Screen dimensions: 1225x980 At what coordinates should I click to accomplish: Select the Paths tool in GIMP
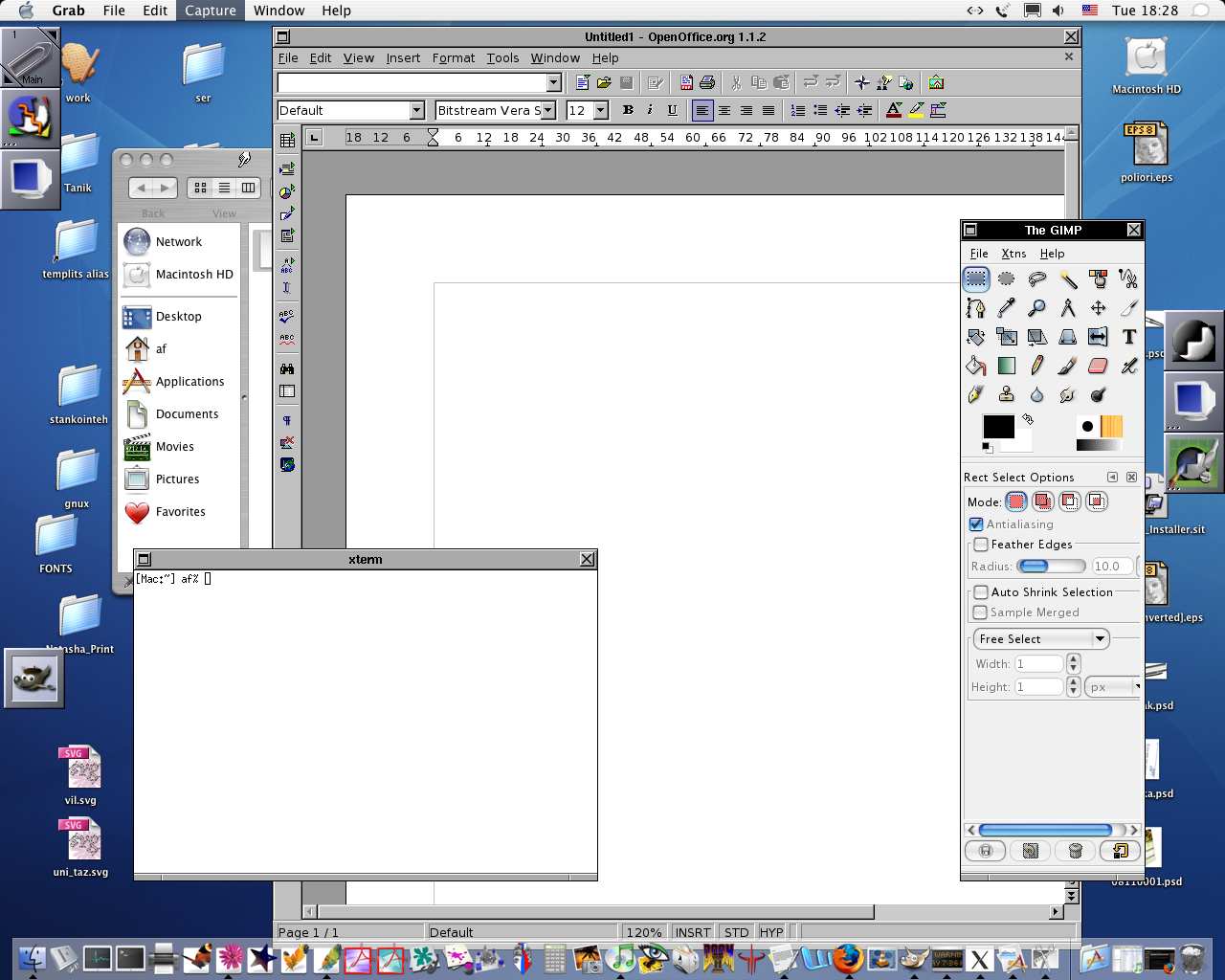pos(975,308)
